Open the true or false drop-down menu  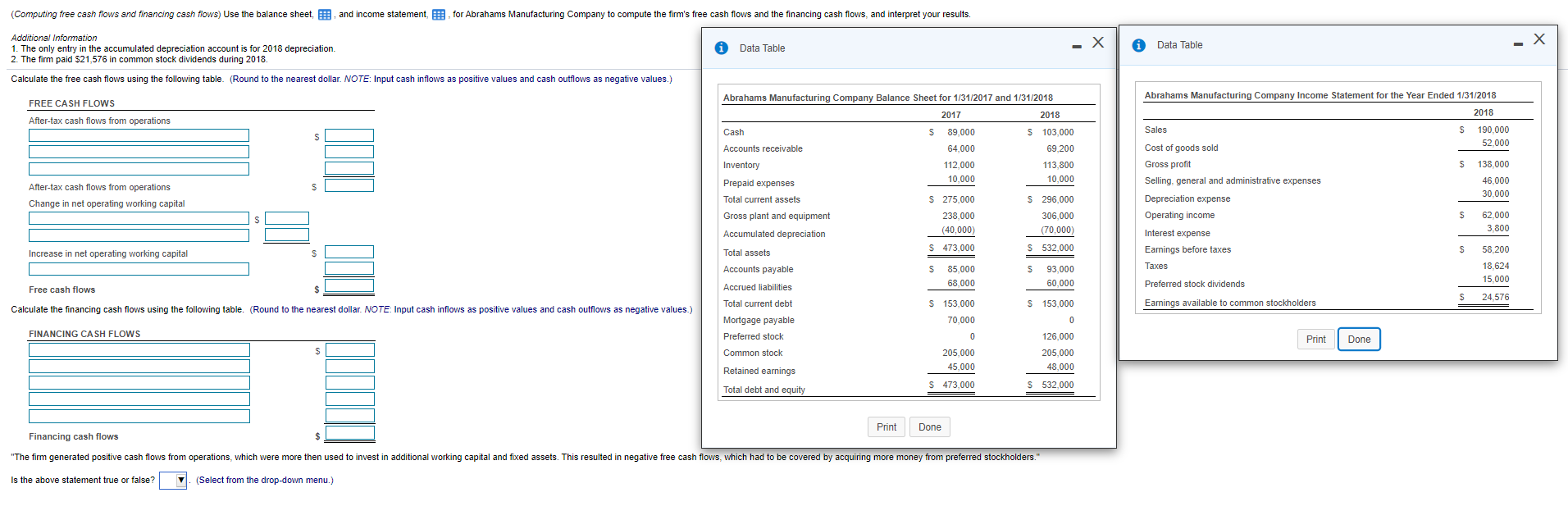[x=173, y=480]
